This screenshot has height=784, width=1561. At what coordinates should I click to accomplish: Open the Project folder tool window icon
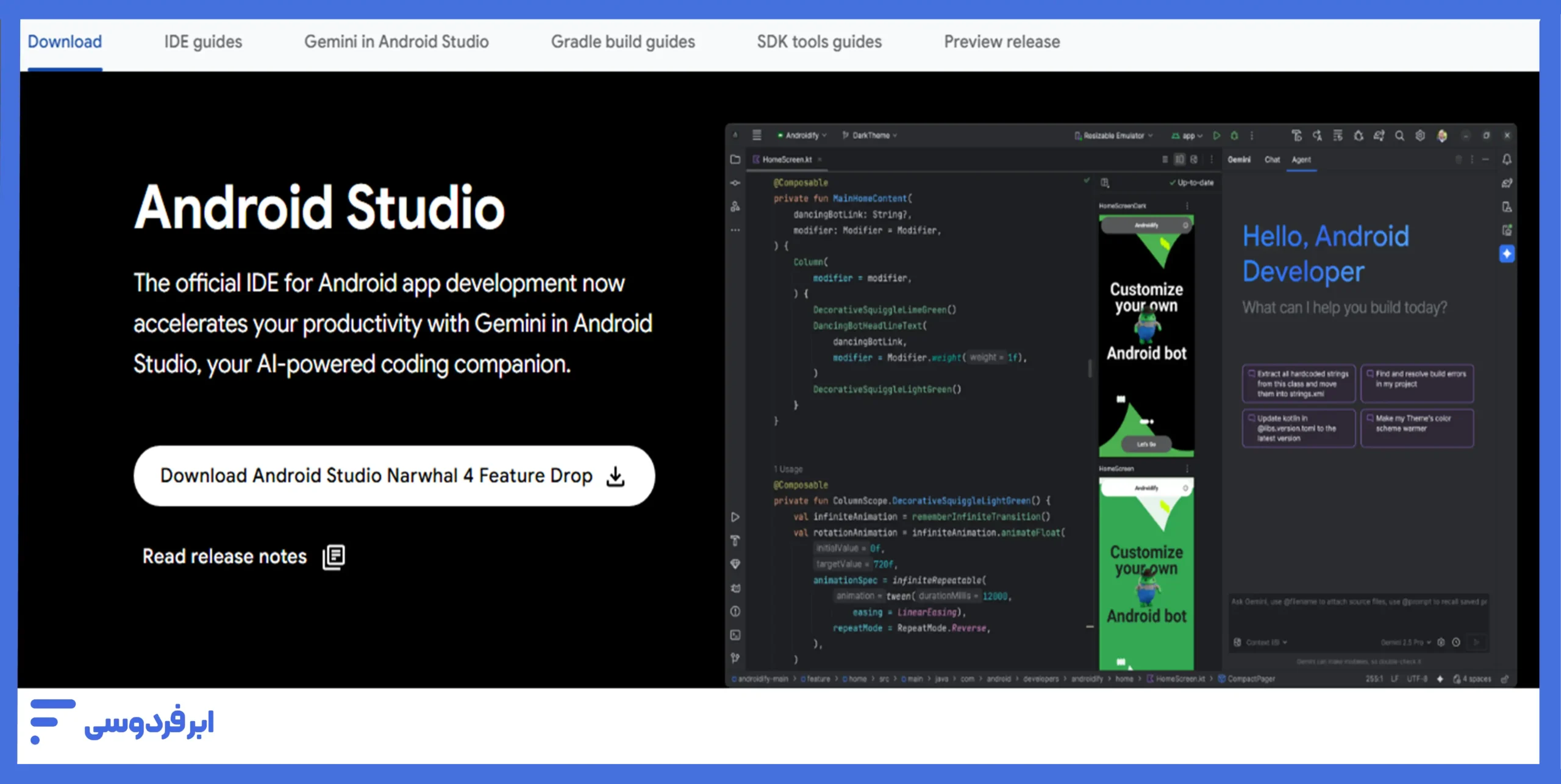[735, 160]
